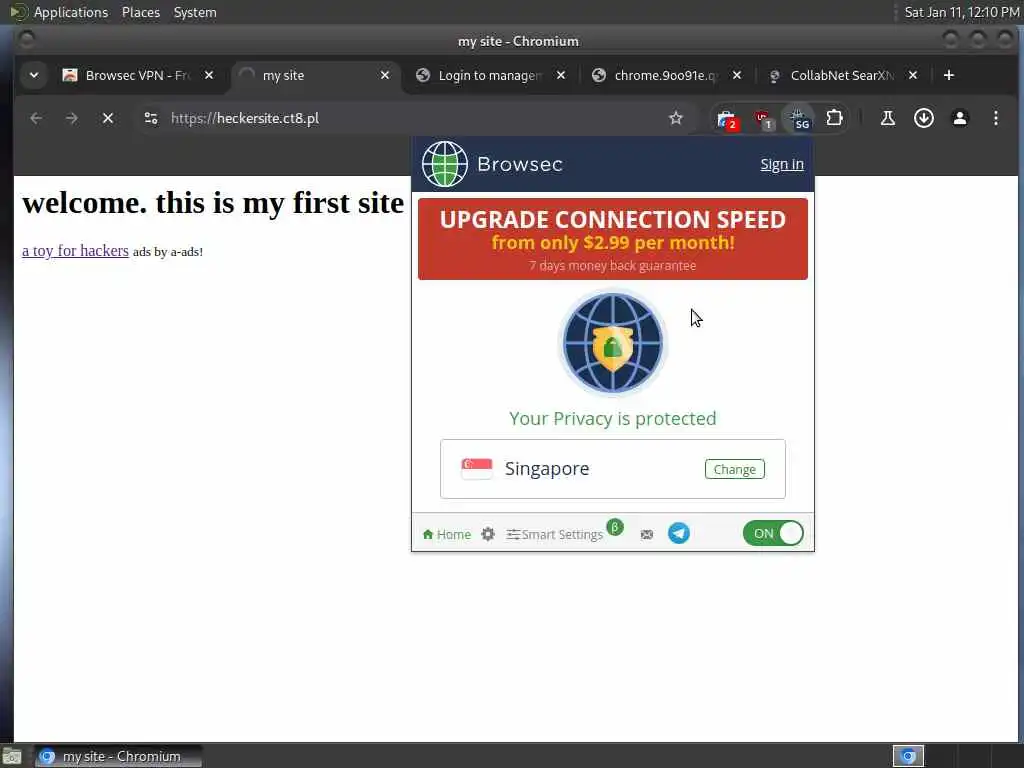Open the profile avatar icon
Image resolution: width=1024 pixels, height=768 pixels.
[959, 118]
